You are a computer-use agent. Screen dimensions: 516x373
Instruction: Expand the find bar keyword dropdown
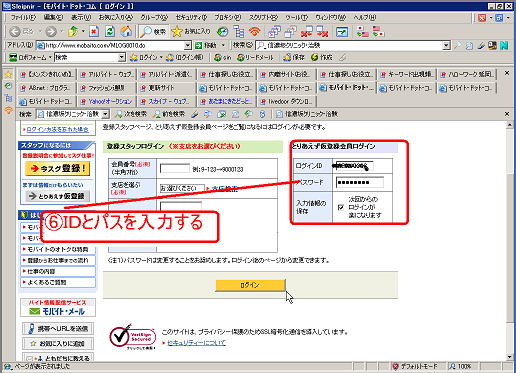pos(105,114)
